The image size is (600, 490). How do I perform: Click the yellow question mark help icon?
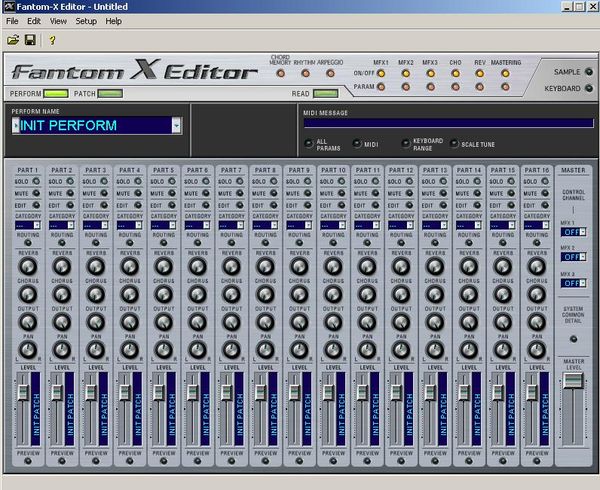pyautogui.click(x=52, y=40)
